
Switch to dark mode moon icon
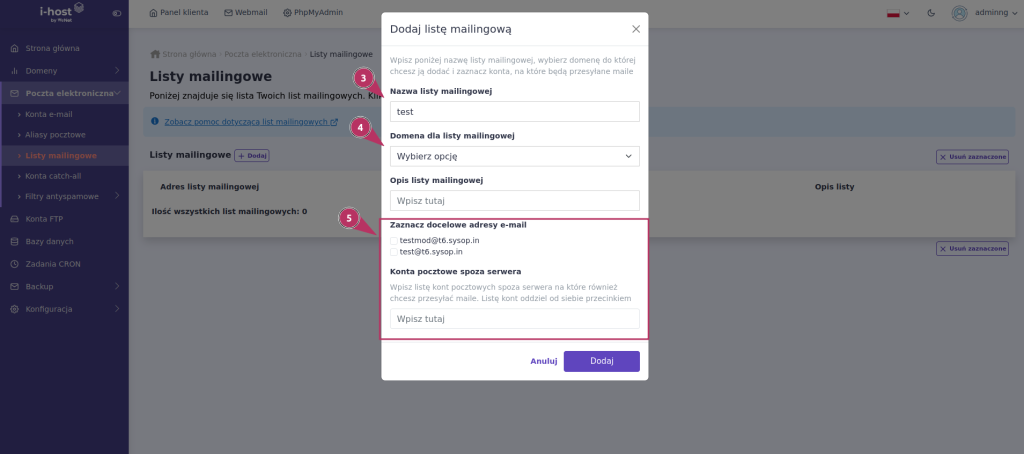click(931, 13)
